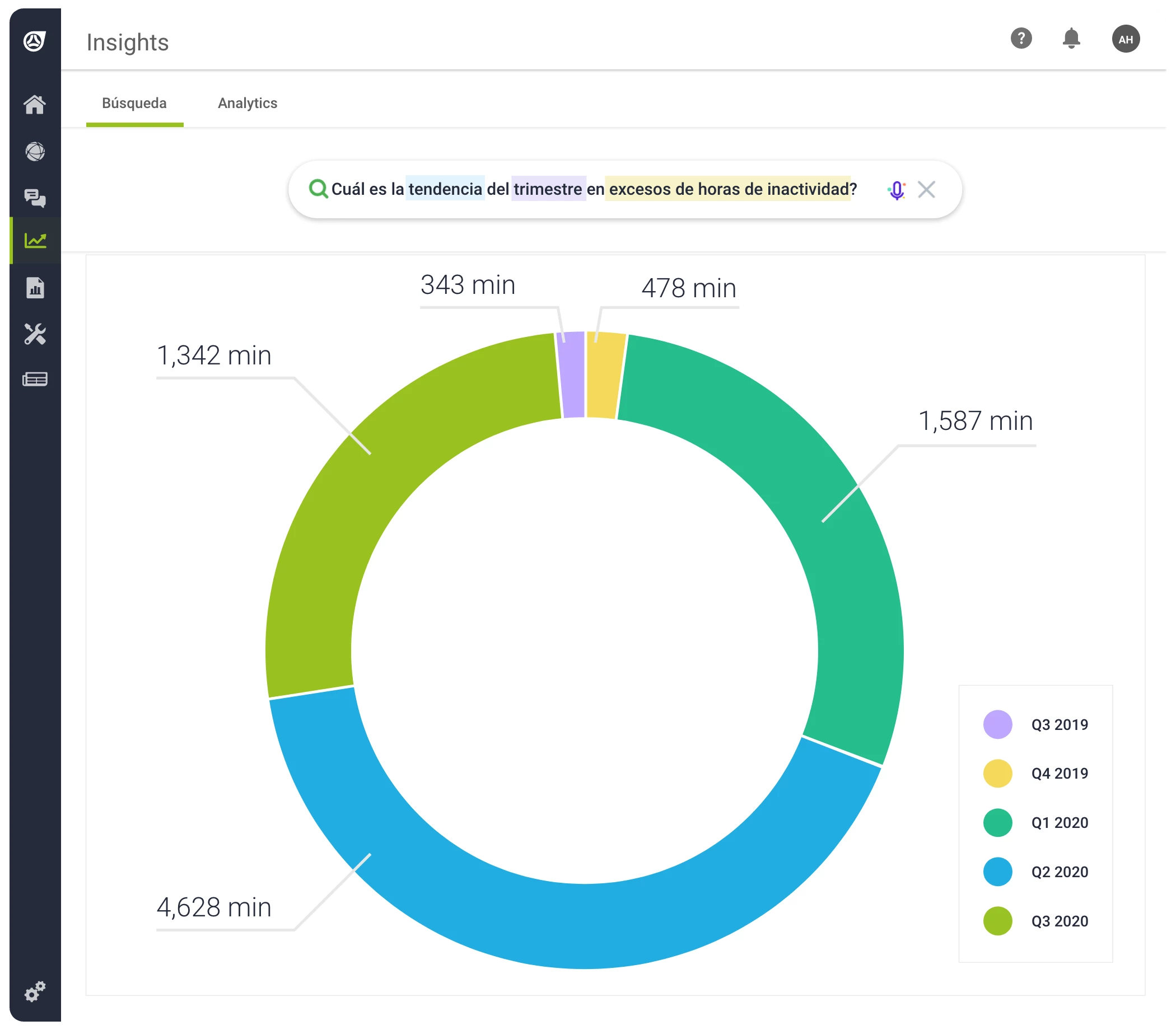This screenshot has height=1030, width=1176.
Task: Click the highlighted word 'trimestre'
Action: point(548,189)
